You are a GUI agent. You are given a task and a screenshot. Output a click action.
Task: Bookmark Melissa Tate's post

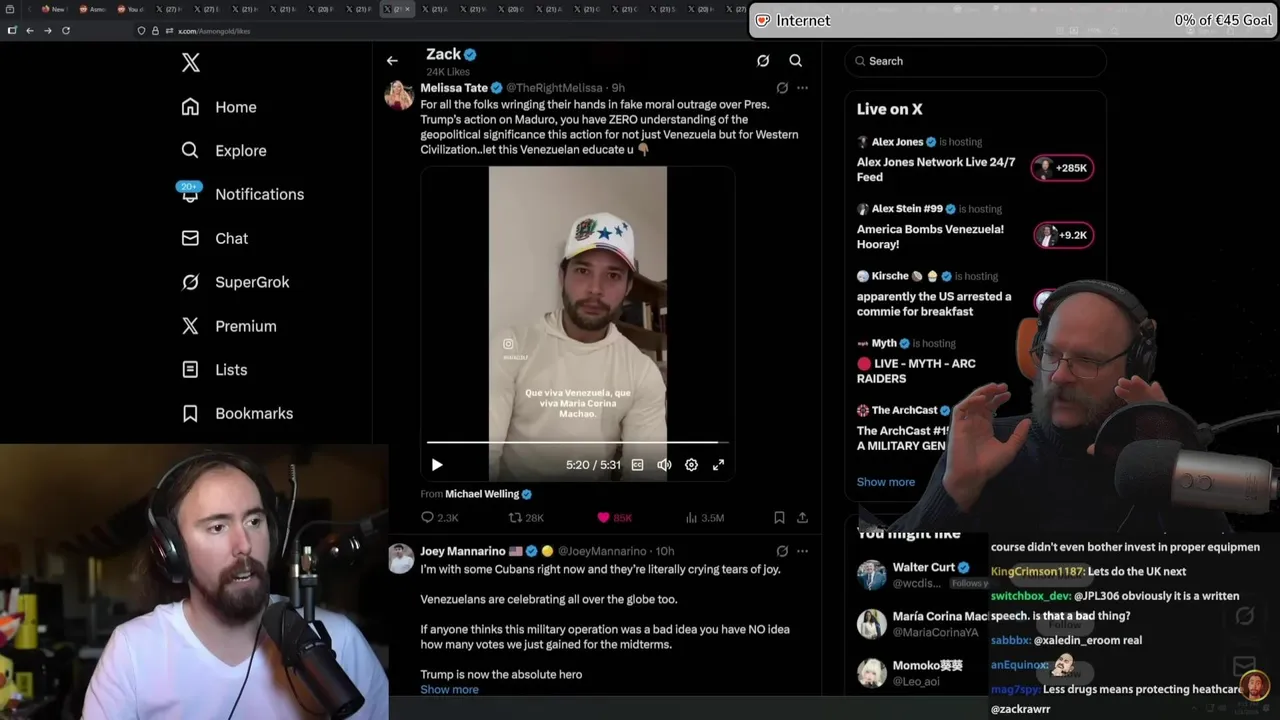point(779,518)
